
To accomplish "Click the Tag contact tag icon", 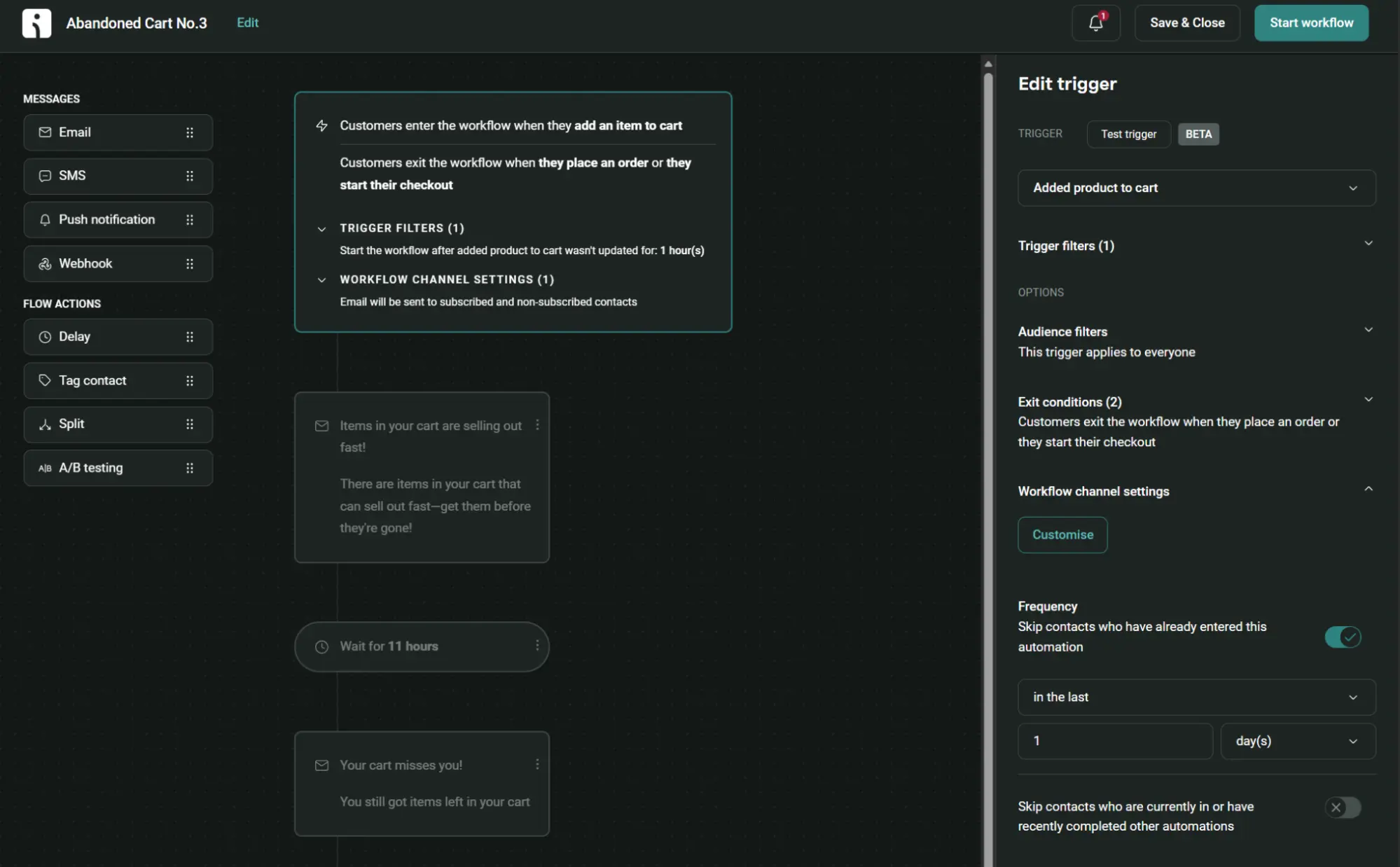I will [x=45, y=380].
